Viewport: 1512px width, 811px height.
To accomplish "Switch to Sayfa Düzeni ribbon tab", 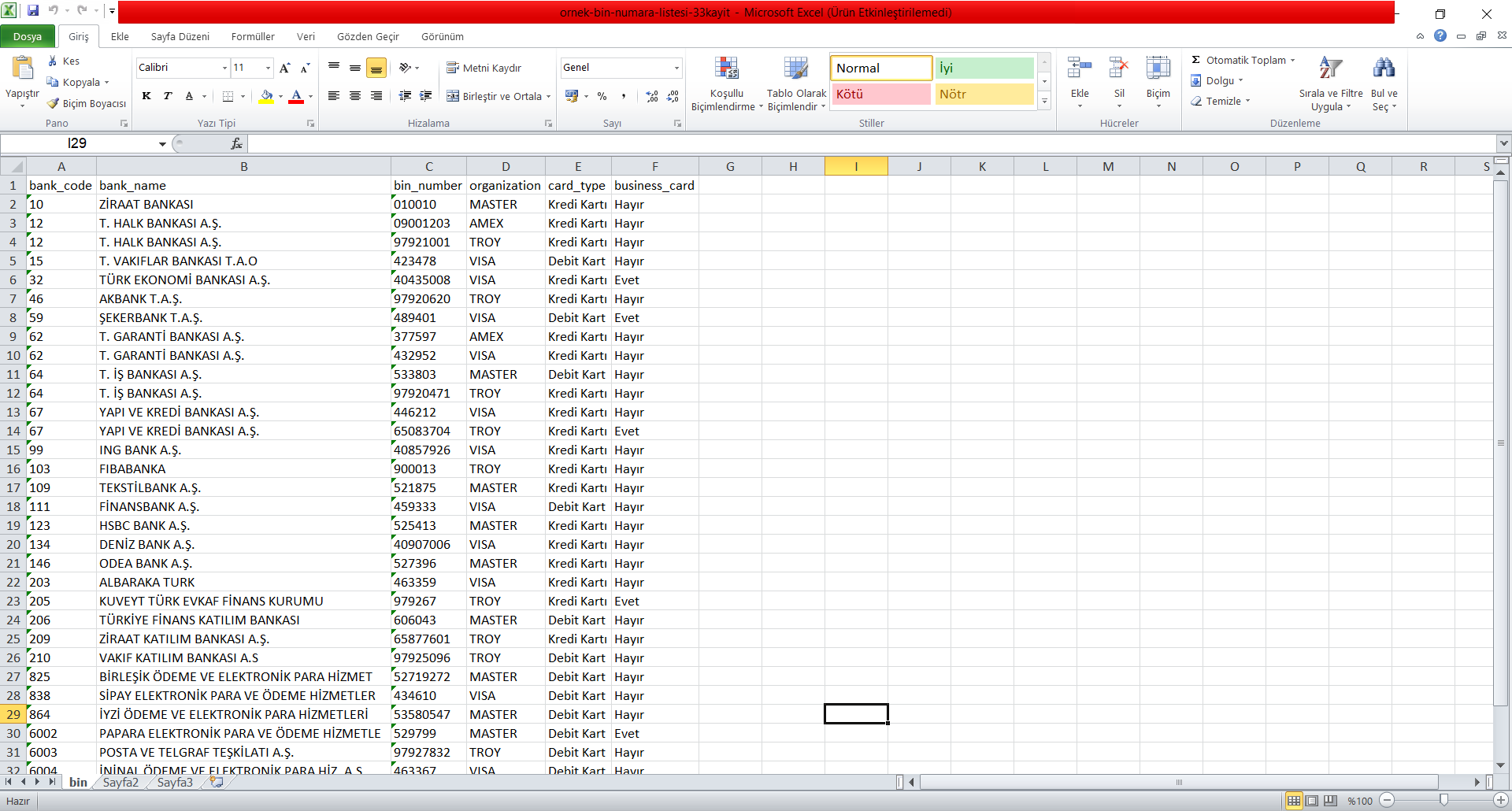I will coord(180,36).
